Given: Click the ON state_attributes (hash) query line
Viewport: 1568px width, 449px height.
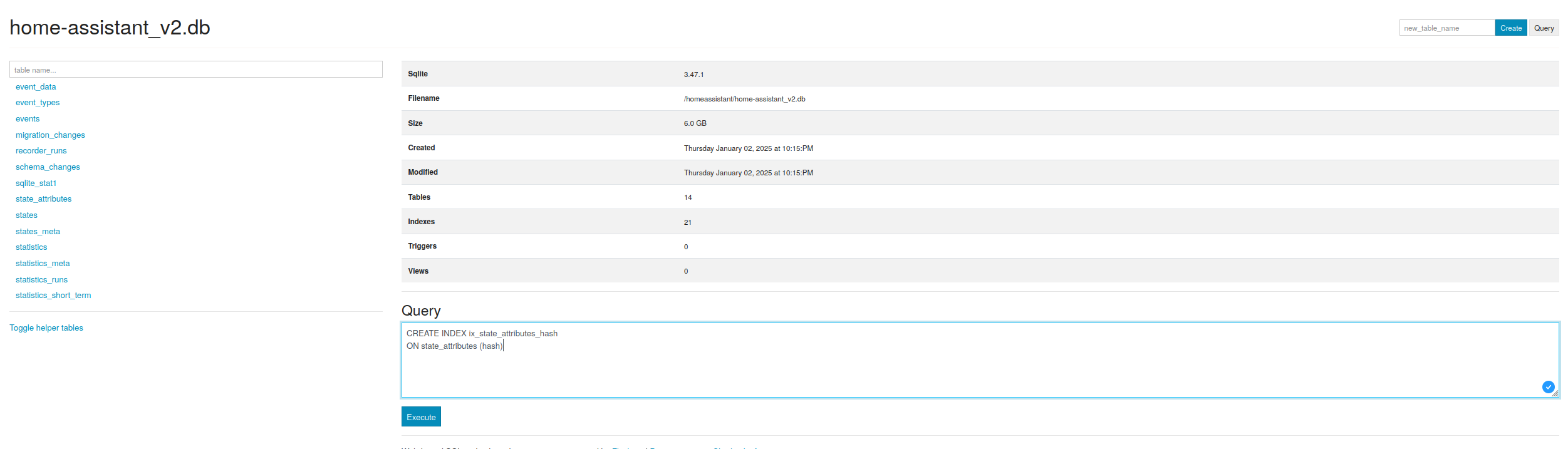Looking at the screenshot, I should [454, 346].
